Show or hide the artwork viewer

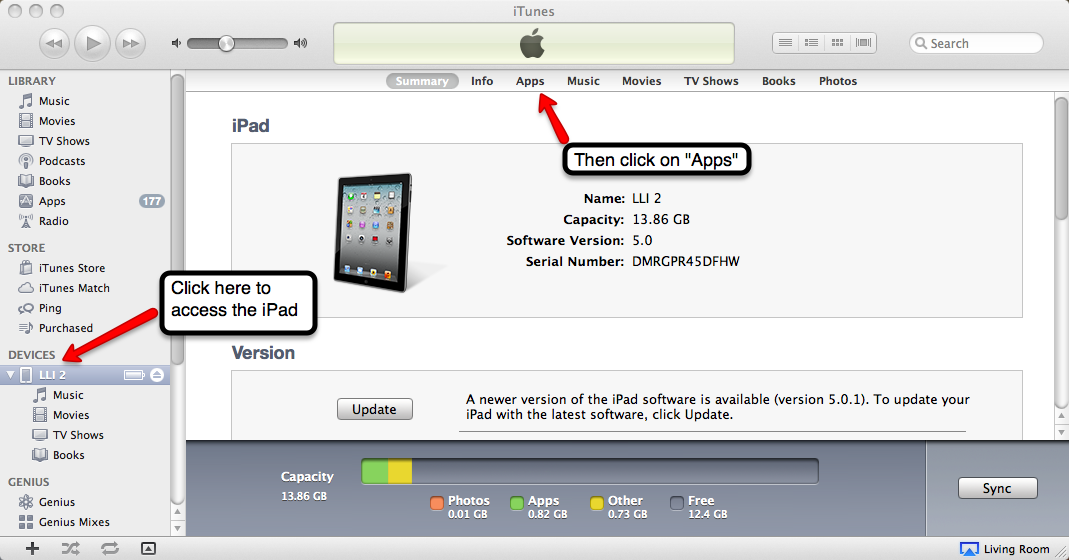(148, 548)
